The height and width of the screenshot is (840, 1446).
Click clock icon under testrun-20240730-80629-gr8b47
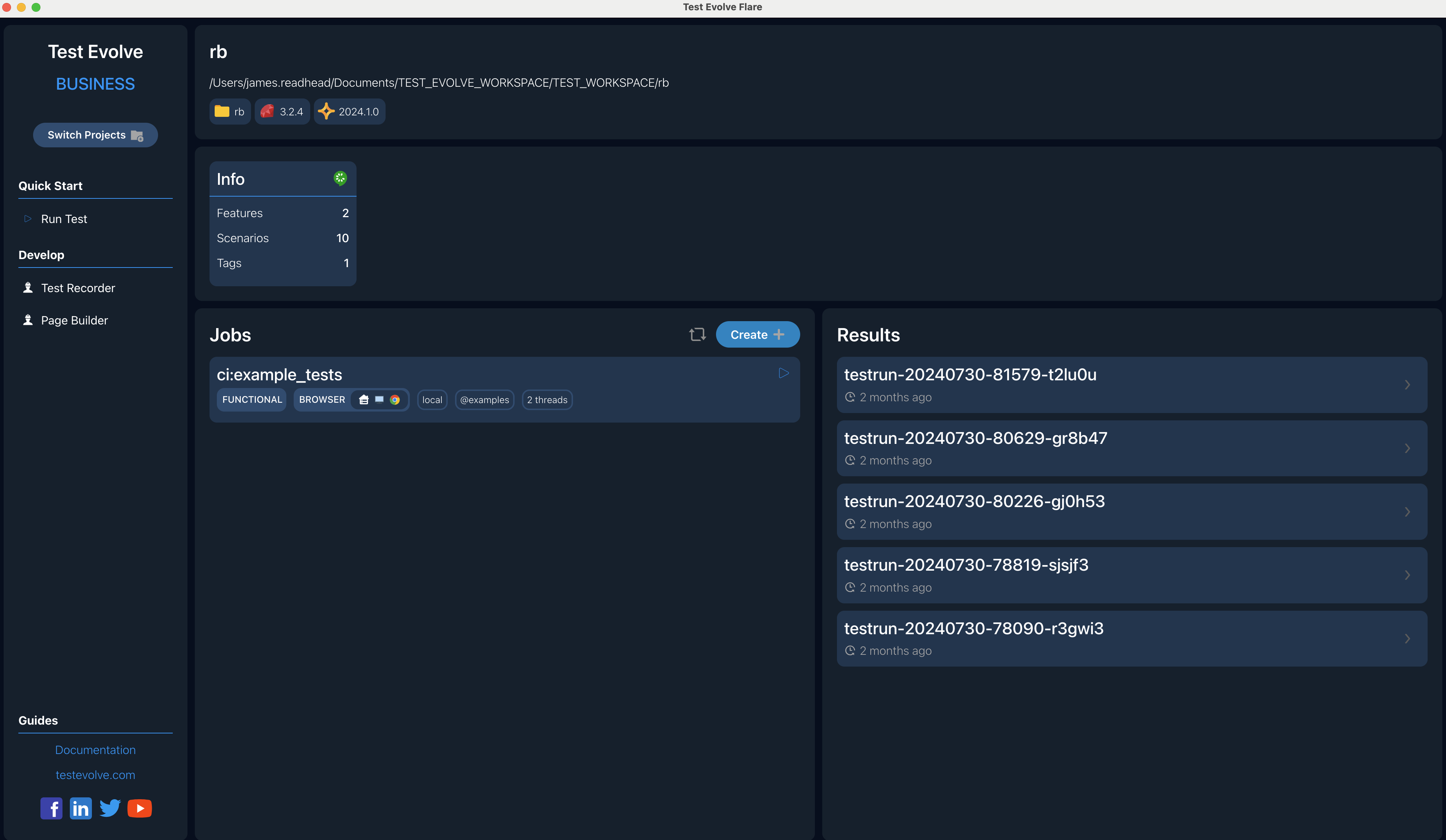pyautogui.click(x=850, y=460)
